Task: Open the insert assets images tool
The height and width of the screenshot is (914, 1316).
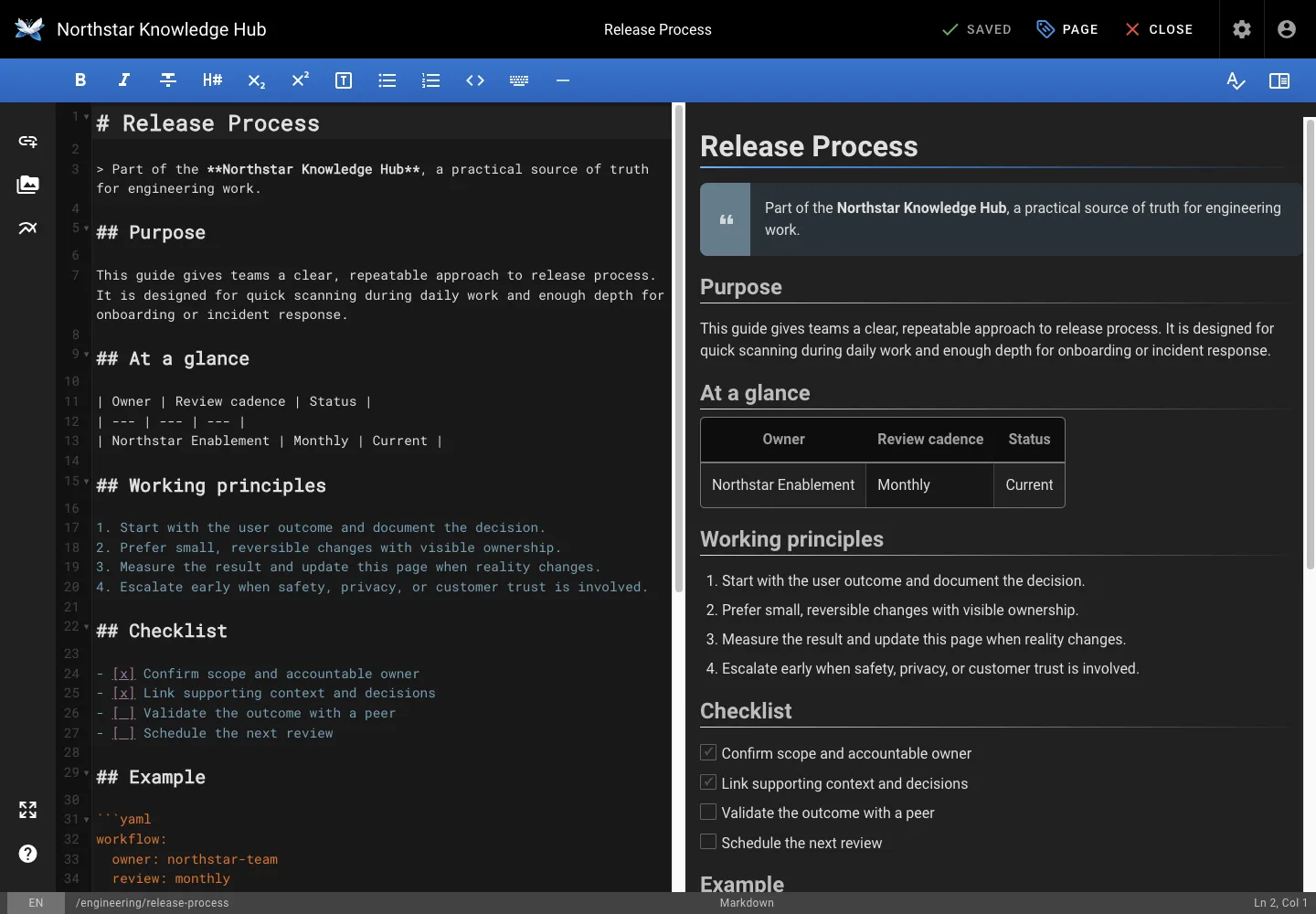Action: pyautogui.click(x=28, y=185)
